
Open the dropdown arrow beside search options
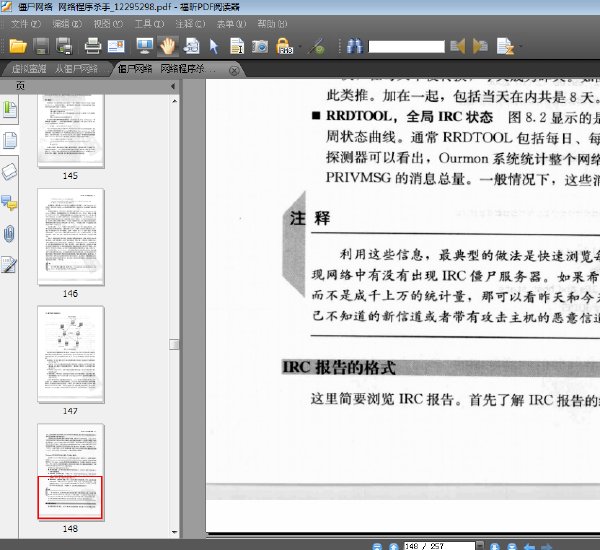[x=520, y=47]
